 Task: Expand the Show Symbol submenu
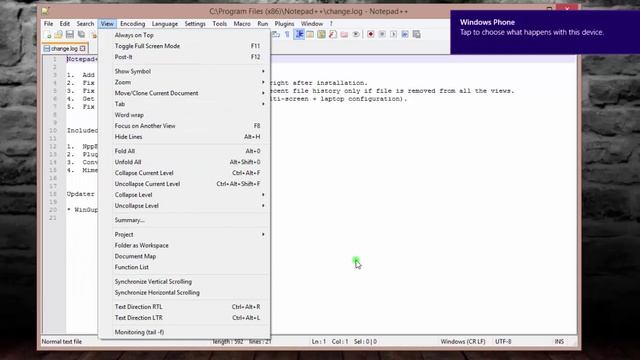click(184, 71)
